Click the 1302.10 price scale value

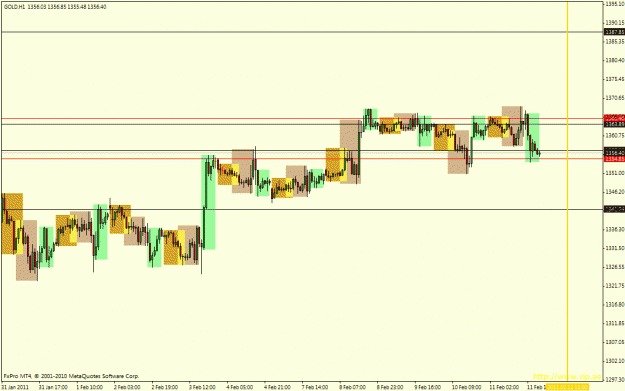[615, 361]
